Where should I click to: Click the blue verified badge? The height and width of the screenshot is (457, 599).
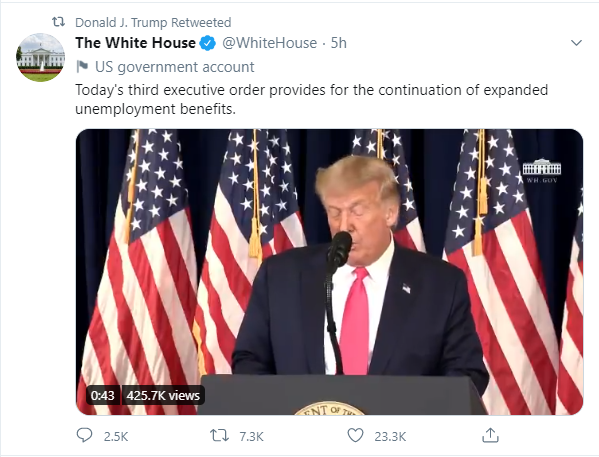pyautogui.click(x=208, y=43)
